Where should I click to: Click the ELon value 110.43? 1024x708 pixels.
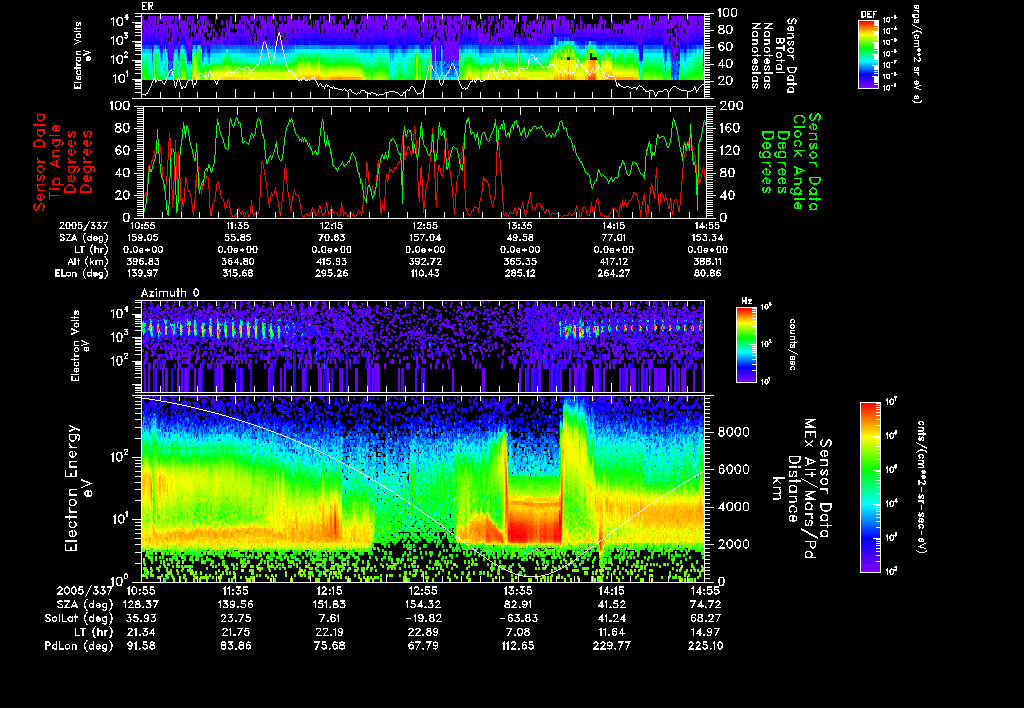point(424,274)
